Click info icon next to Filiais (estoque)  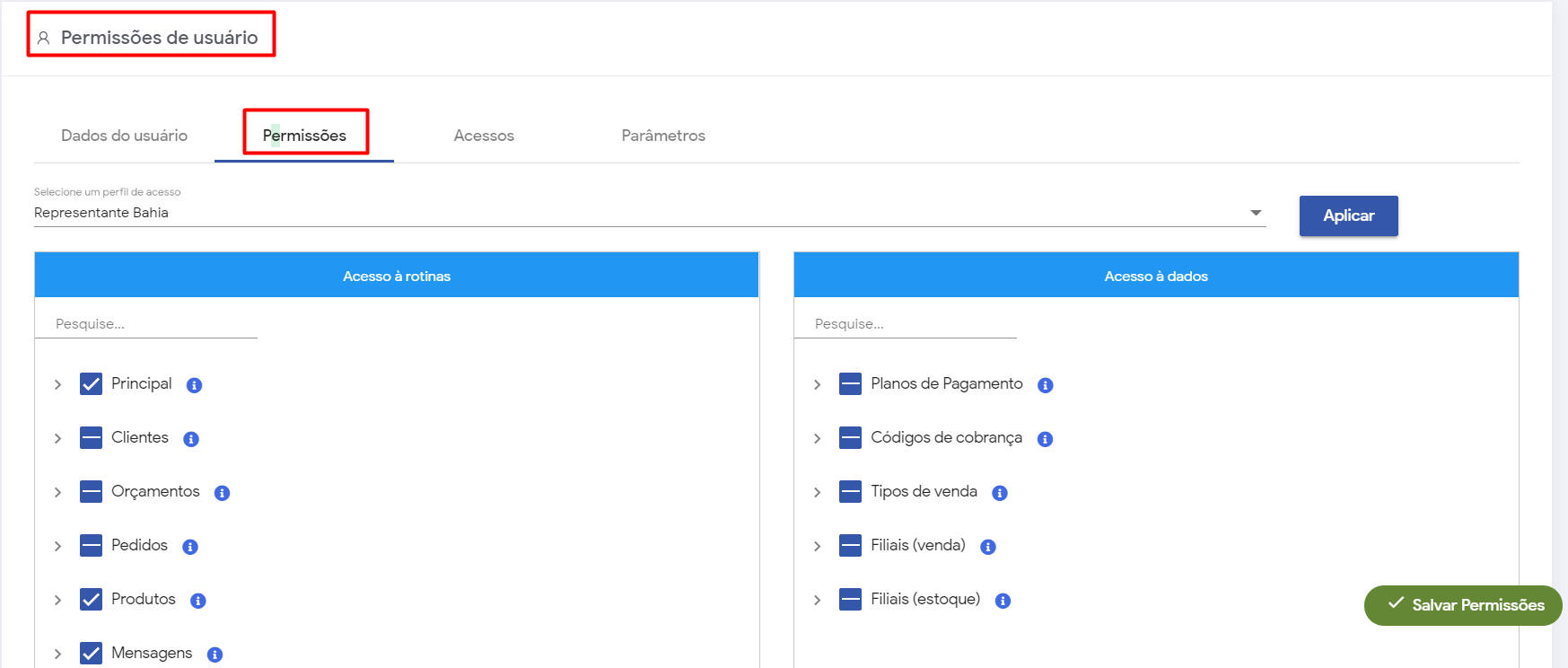(x=1003, y=601)
